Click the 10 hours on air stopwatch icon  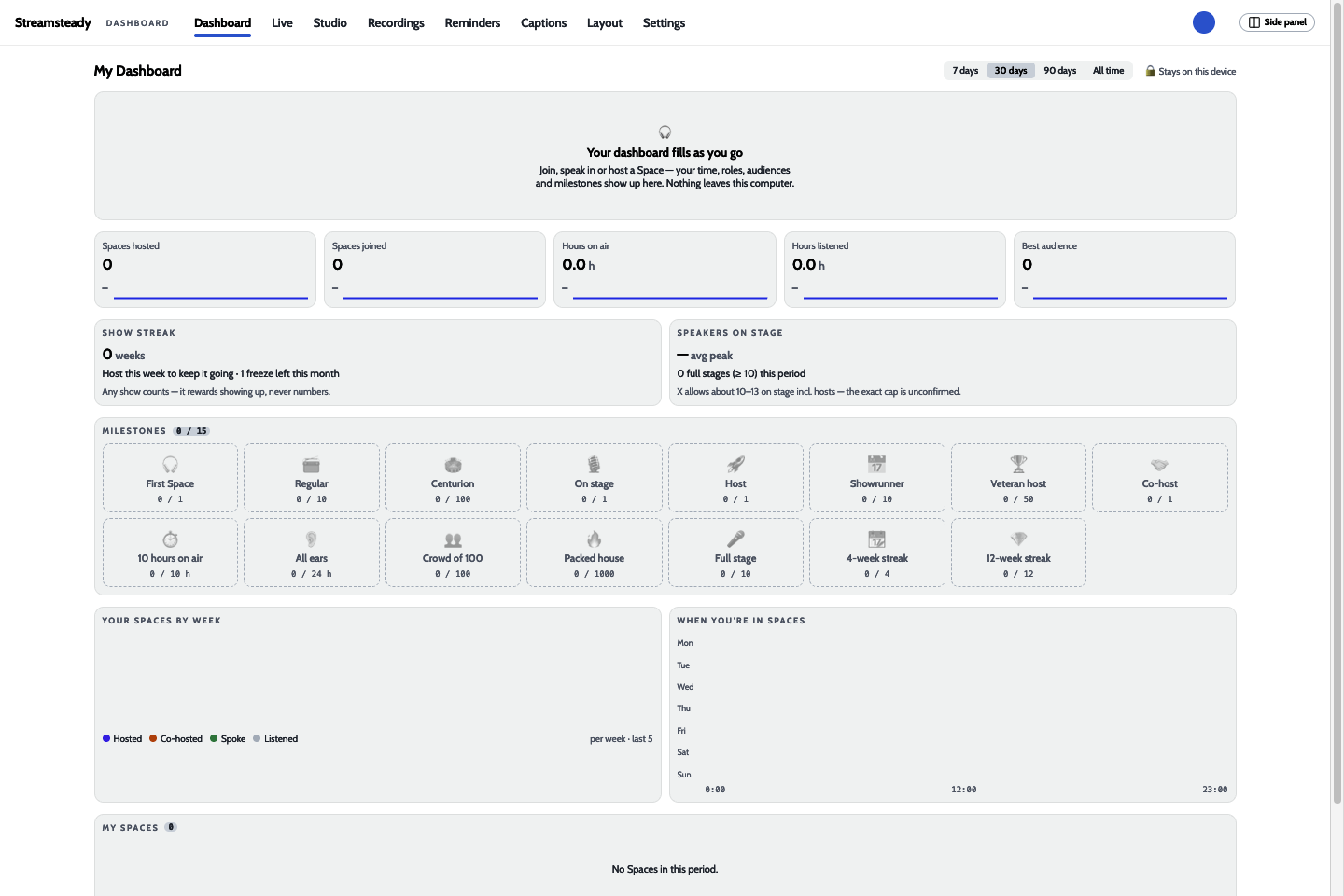(170, 539)
